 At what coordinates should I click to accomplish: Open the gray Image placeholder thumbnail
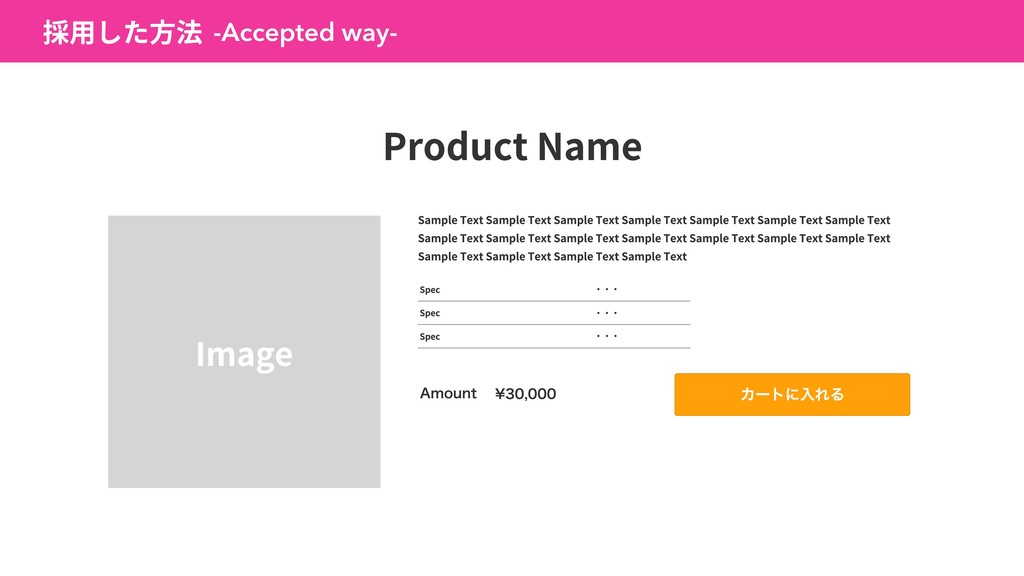point(244,351)
